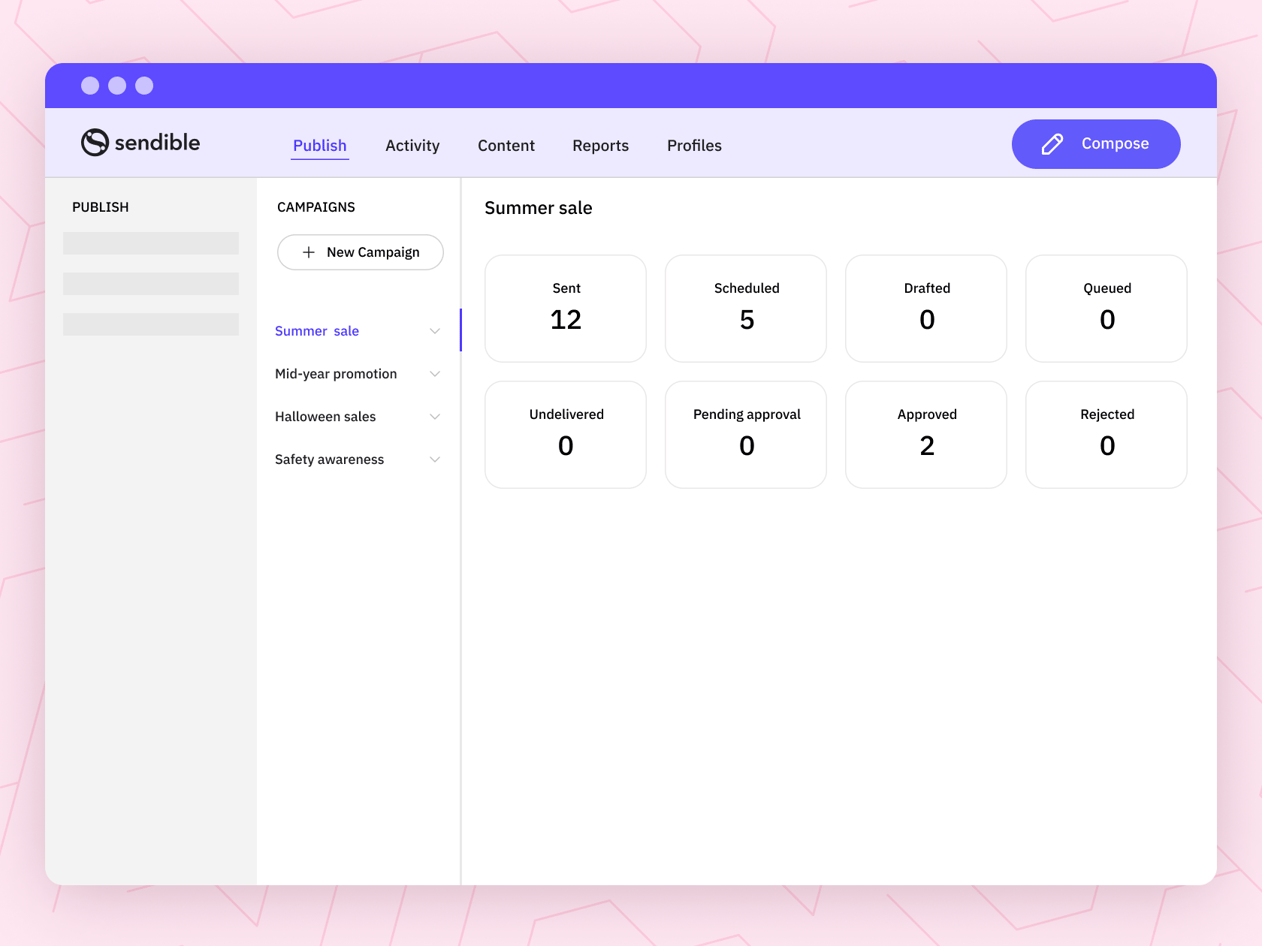Open the Reports section

tap(600, 145)
